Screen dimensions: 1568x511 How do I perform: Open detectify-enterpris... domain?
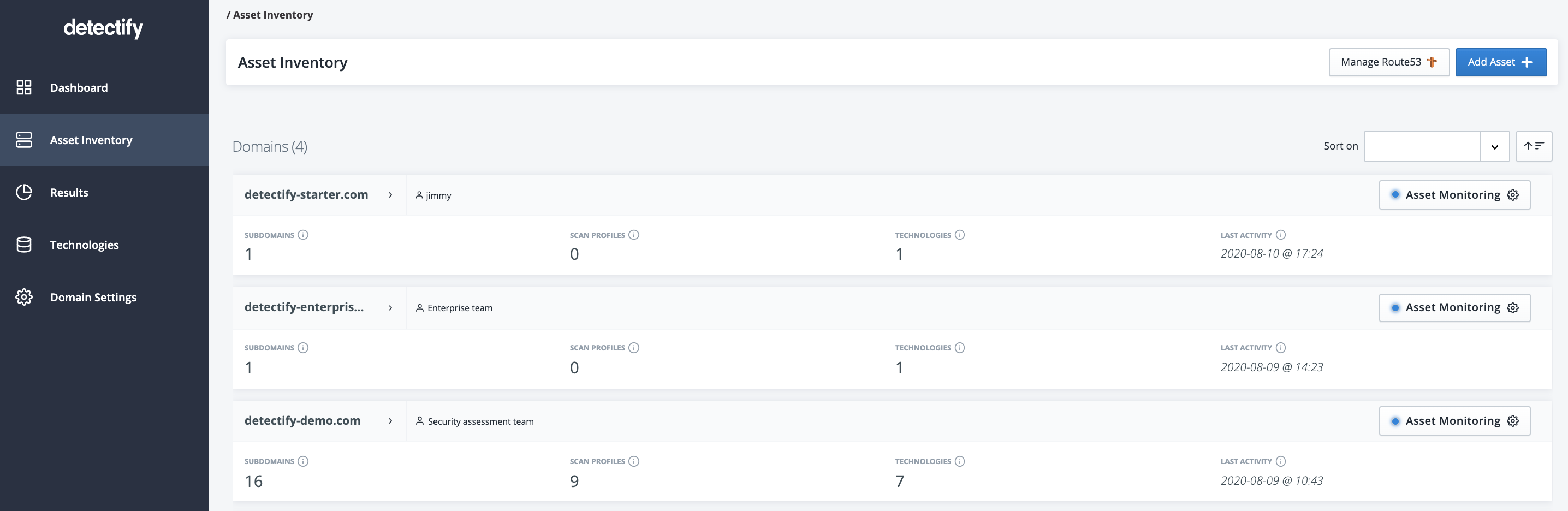point(304,307)
